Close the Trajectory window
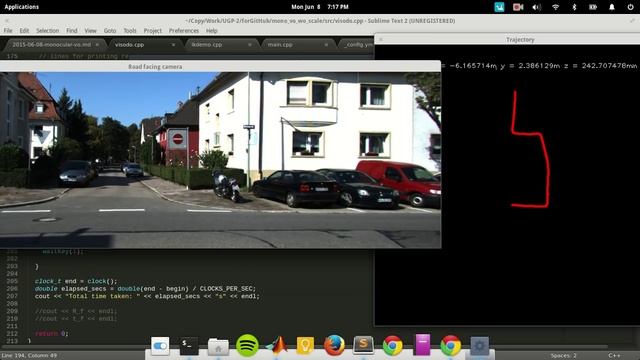Image resolution: width=640 pixels, height=360 pixels. coord(381,40)
